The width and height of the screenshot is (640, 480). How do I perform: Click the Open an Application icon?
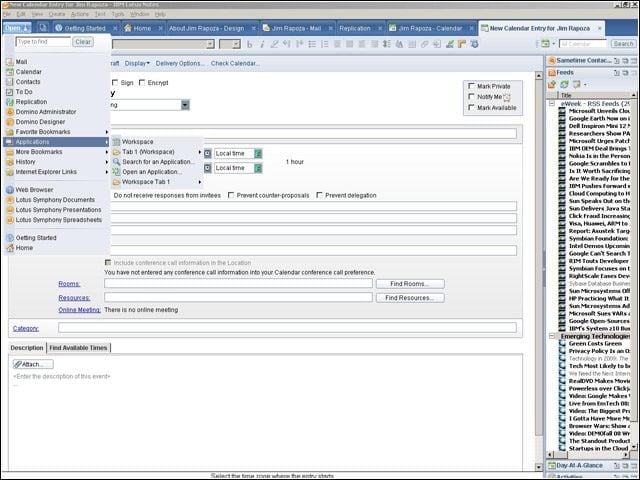pos(116,172)
